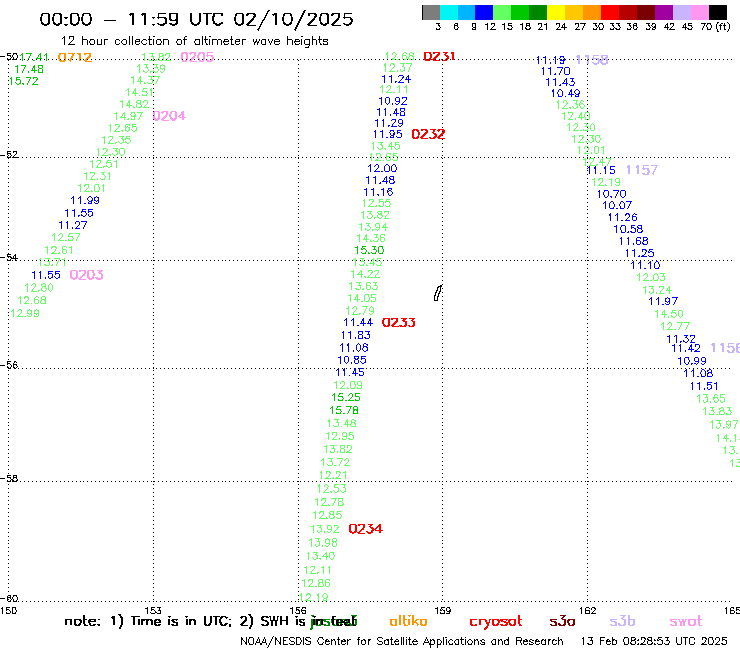Click the blue value 12.00
The image size is (740, 650).
click(x=382, y=168)
